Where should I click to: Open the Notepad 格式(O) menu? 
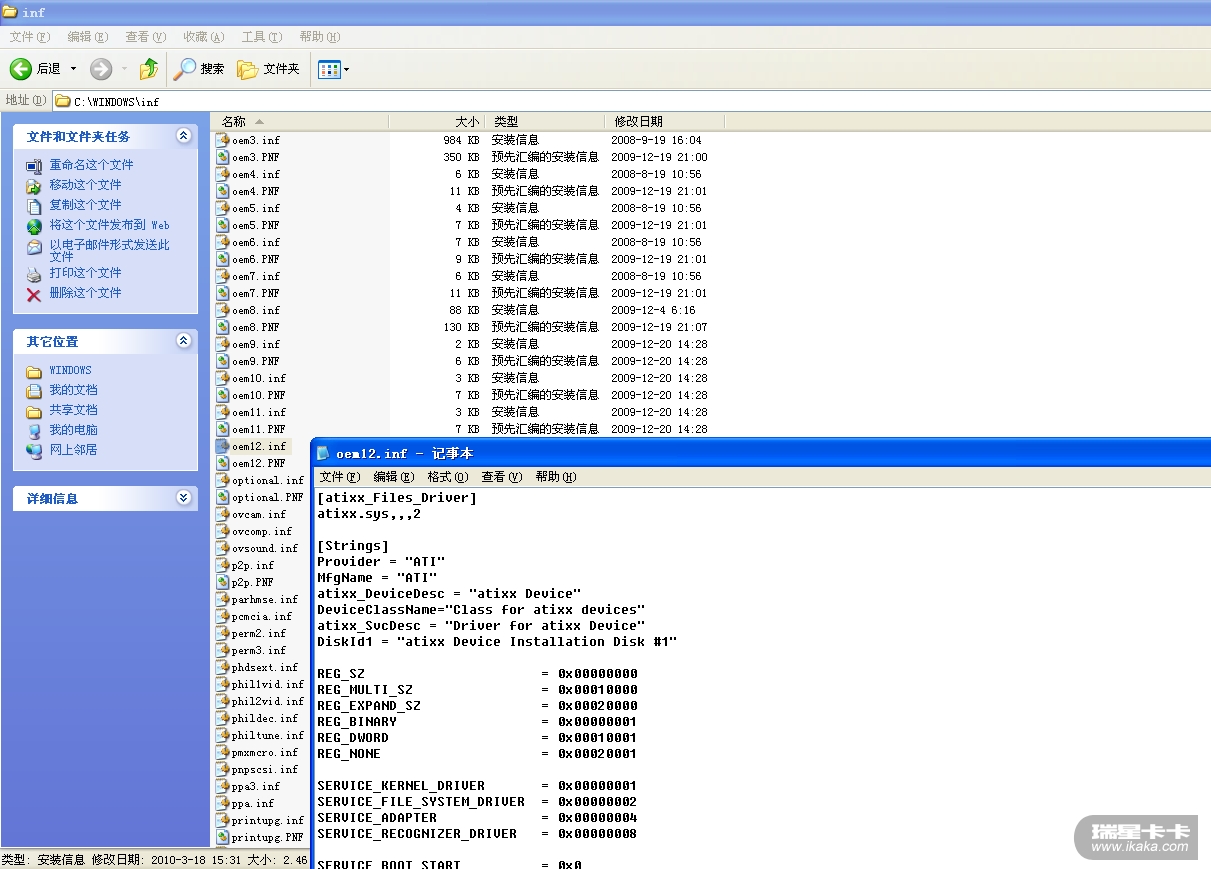click(x=446, y=477)
